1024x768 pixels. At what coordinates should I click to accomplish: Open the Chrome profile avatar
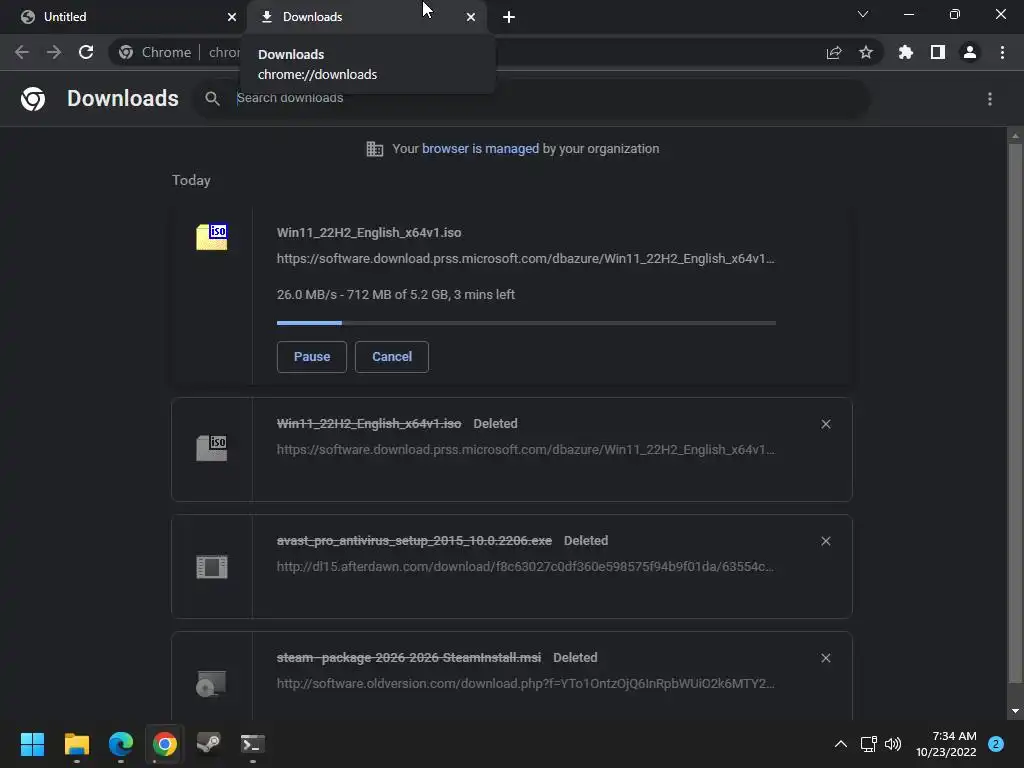point(970,52)
